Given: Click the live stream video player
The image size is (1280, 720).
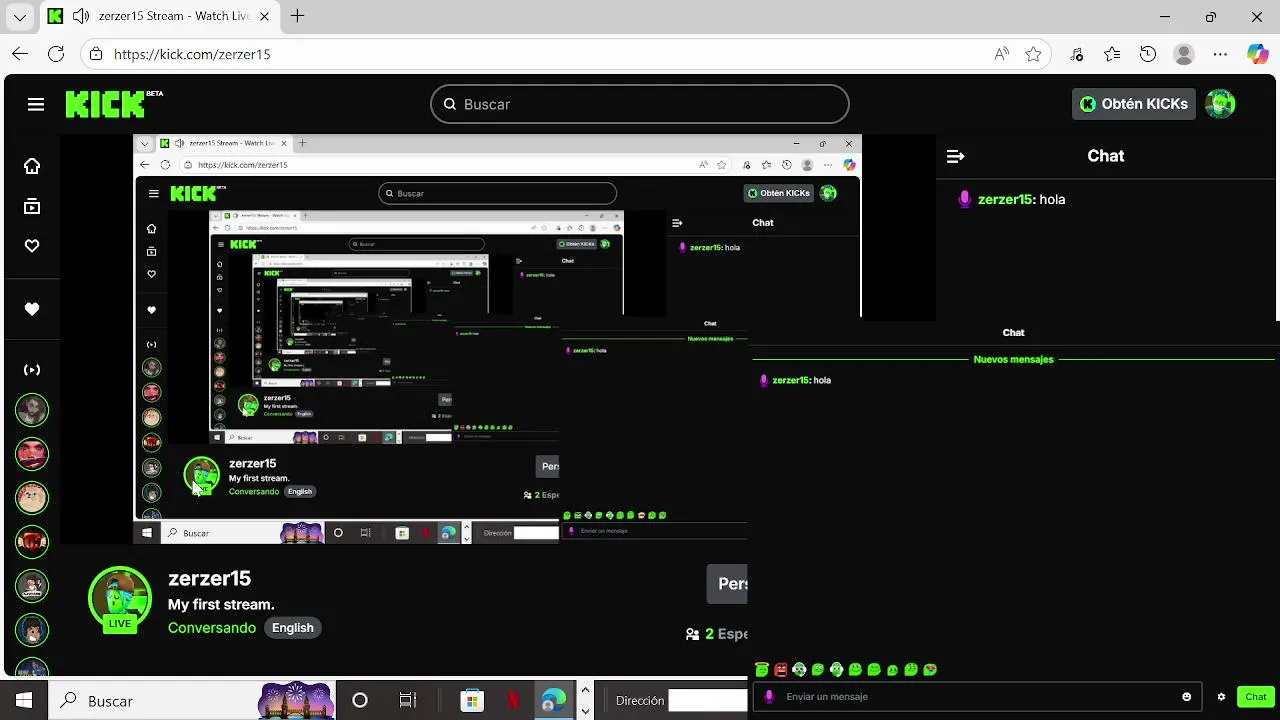Looking at the screenshot, I should [497, 340].
